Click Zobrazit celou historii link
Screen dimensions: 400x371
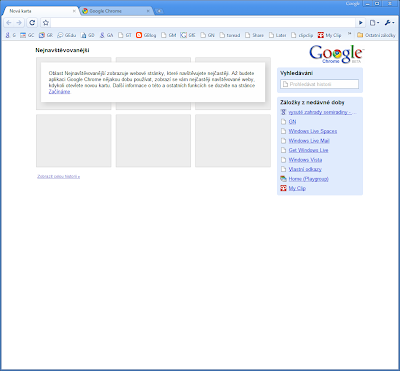point(59,176)
